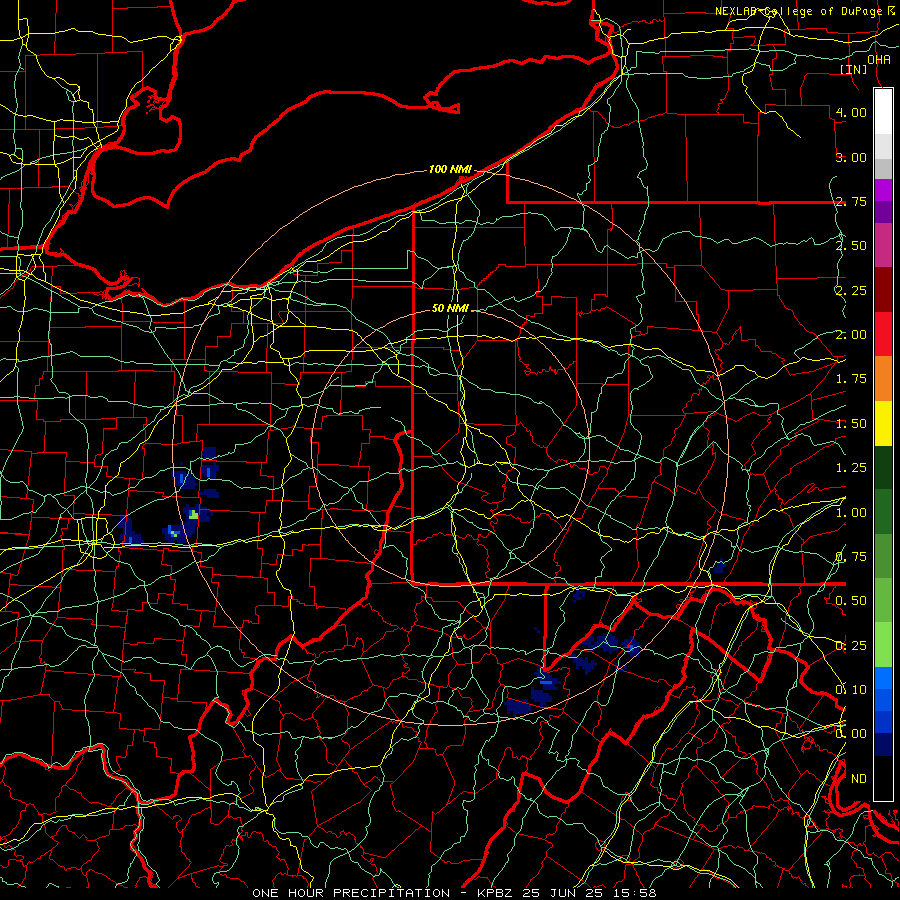Select the black ND legend swatch
Image resolution: width=900 pixels, height=900 pixels.
click(x=883, y=778)
